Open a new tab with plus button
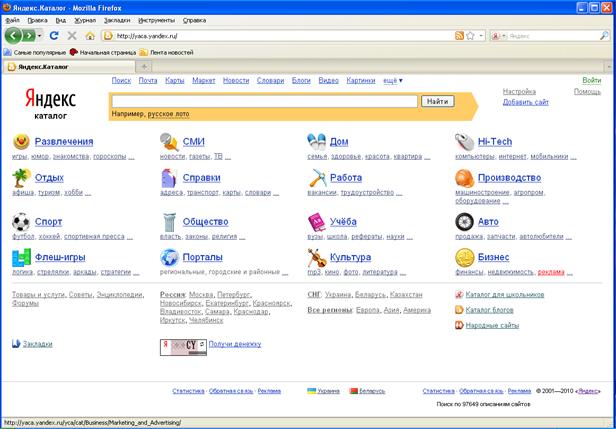The height and width of the screenshot is (429, 616). tap(144, 66)
